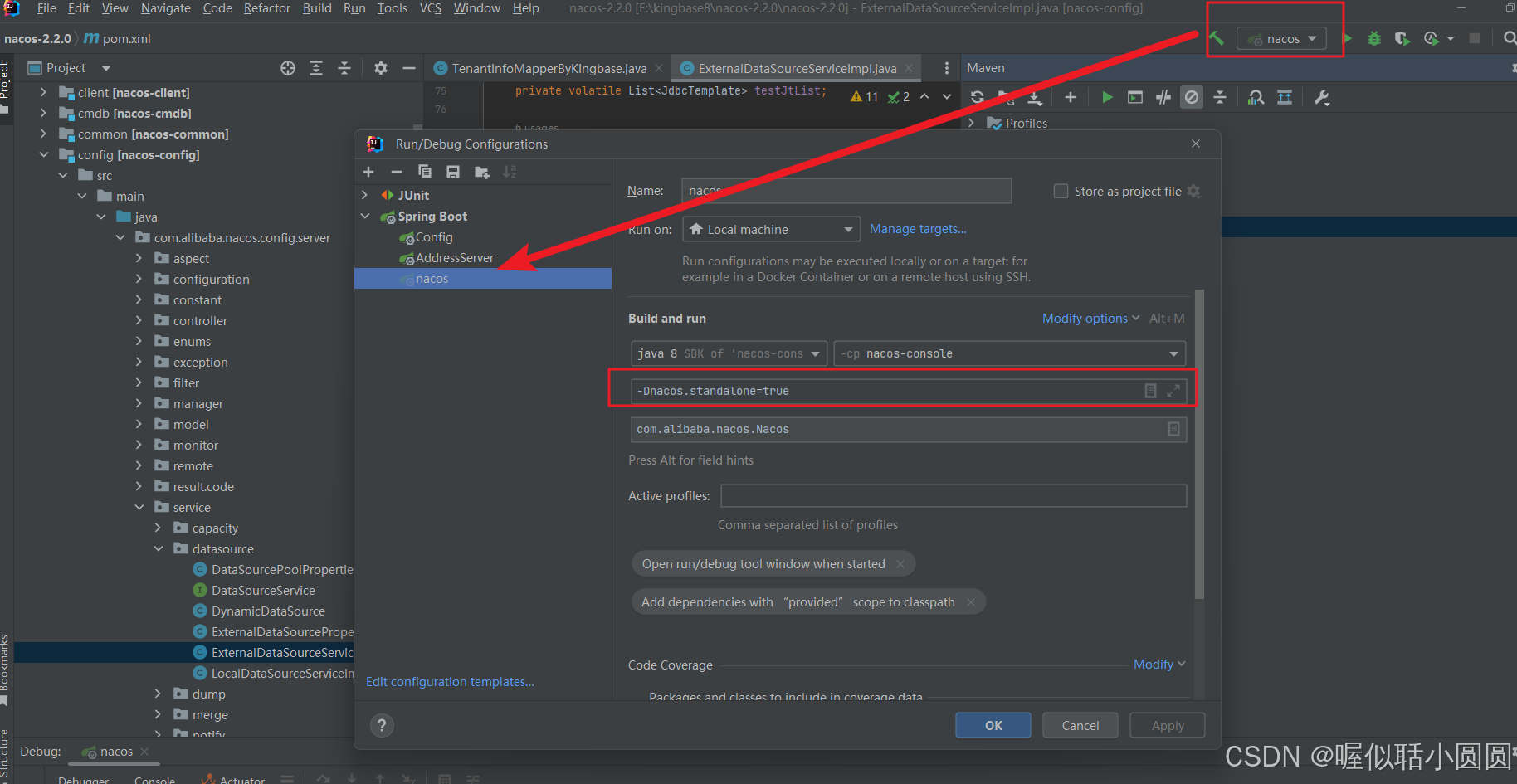
Task: Open the File menu
Action: [46, 8]
